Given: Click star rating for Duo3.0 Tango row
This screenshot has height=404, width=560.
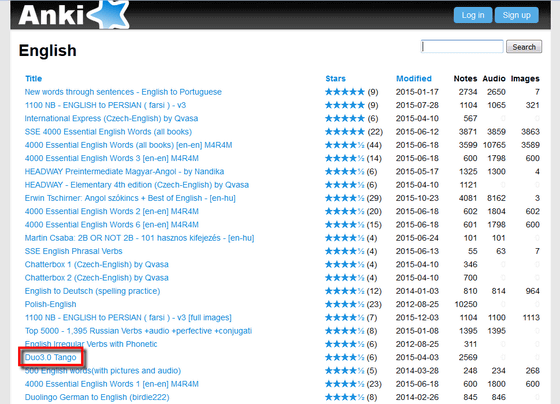Looking at the screenshot, I should click(x=345, y=357).
